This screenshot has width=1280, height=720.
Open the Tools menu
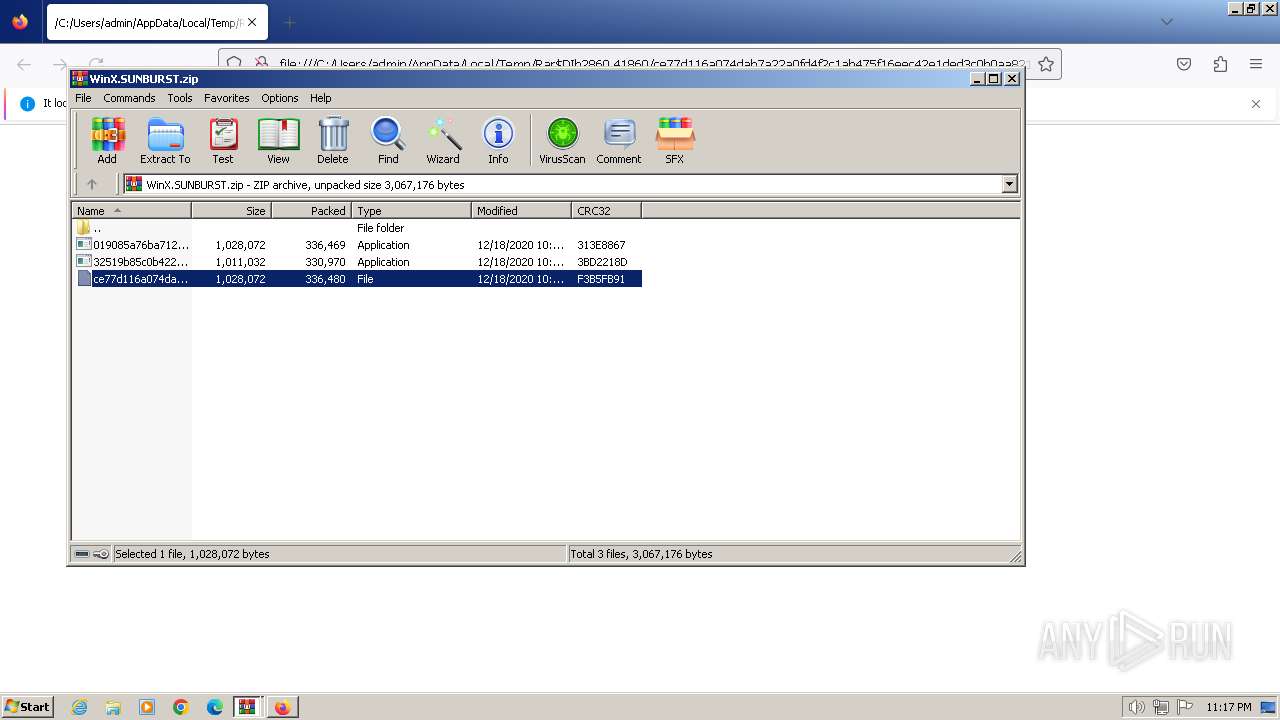click(180, 98)
